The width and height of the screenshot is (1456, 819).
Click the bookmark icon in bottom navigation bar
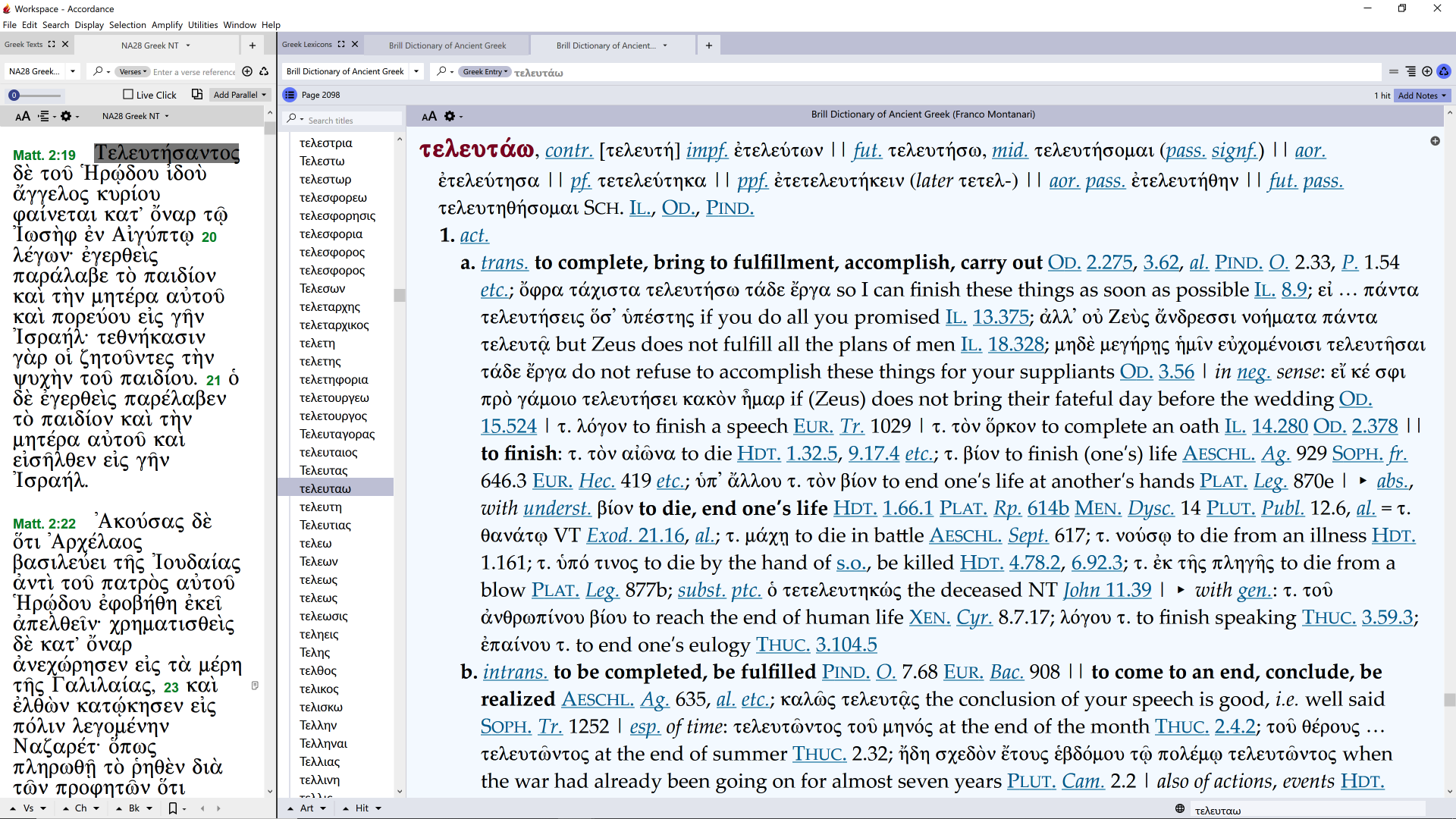[173, 808]
